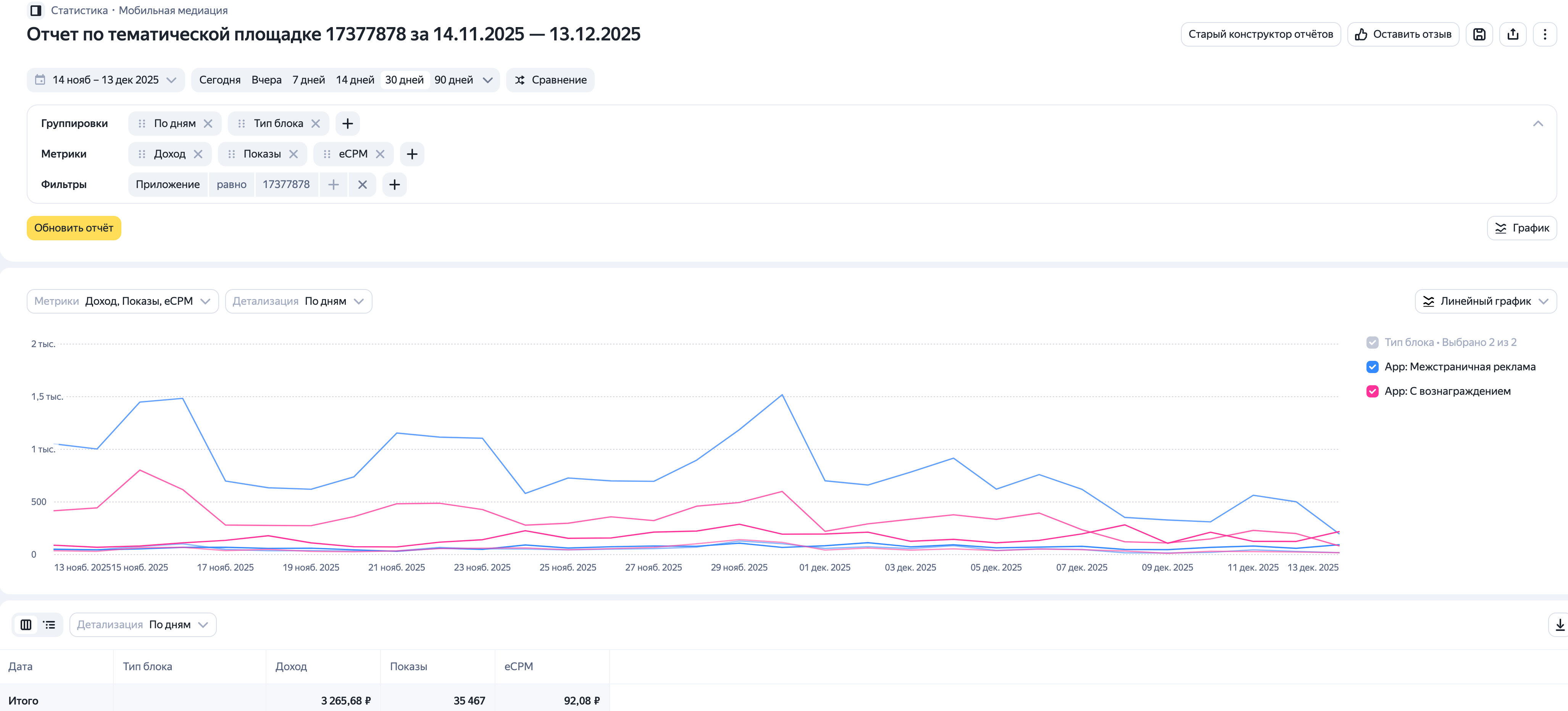Click the save report icon
Image resolution: width=1568 pixels, height=711 pixels.
point(1479,34)
